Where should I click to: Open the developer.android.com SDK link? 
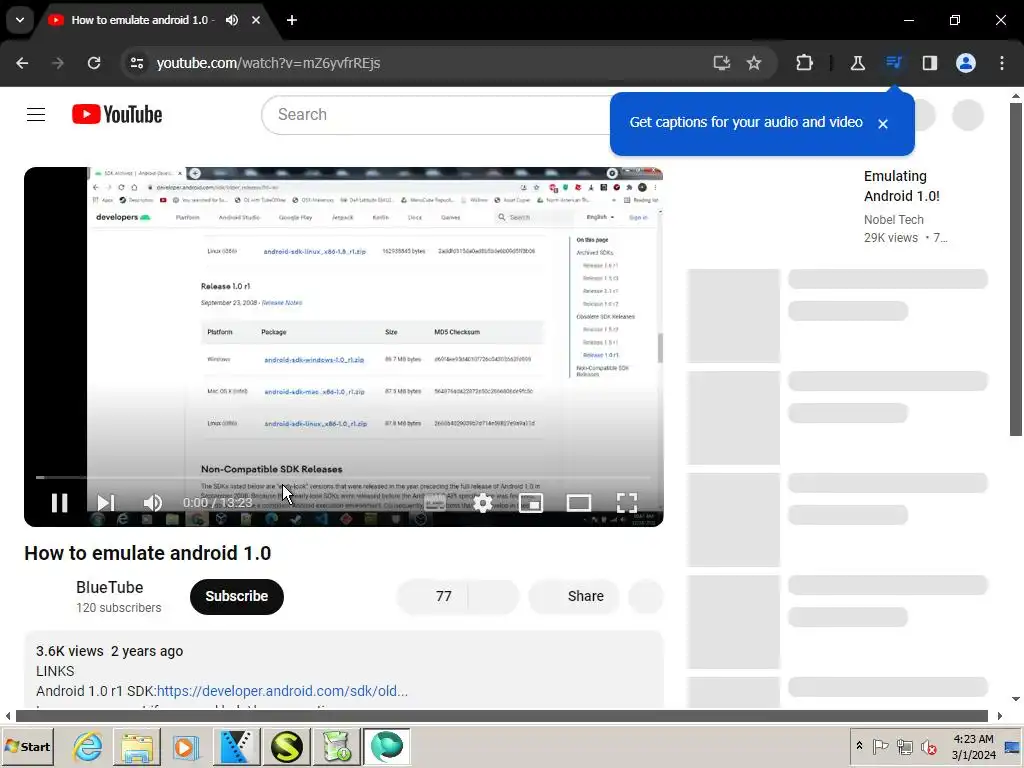pyautogui.click(x=282, y=691)
